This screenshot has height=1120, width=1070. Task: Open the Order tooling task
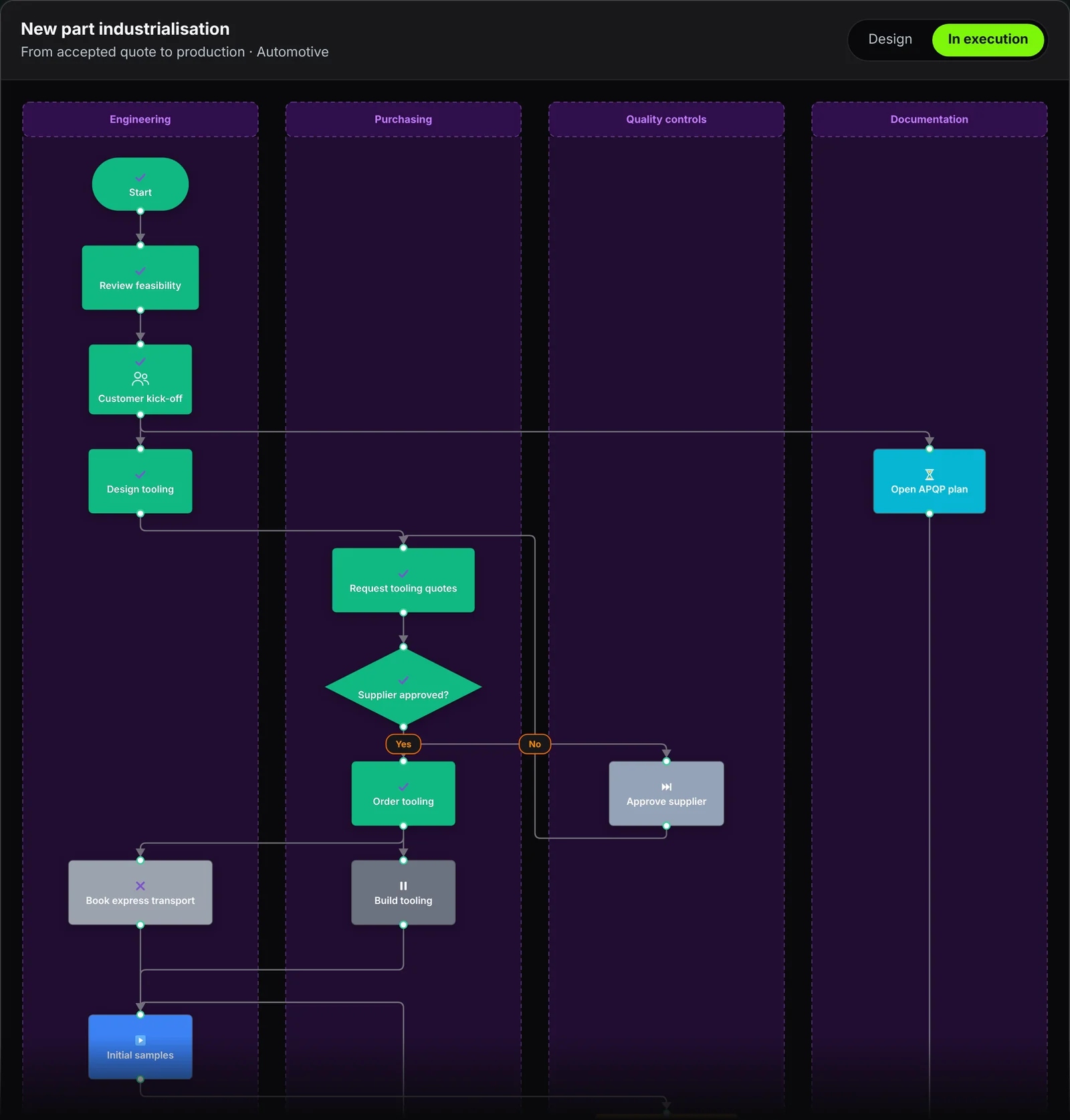[403, 794]
